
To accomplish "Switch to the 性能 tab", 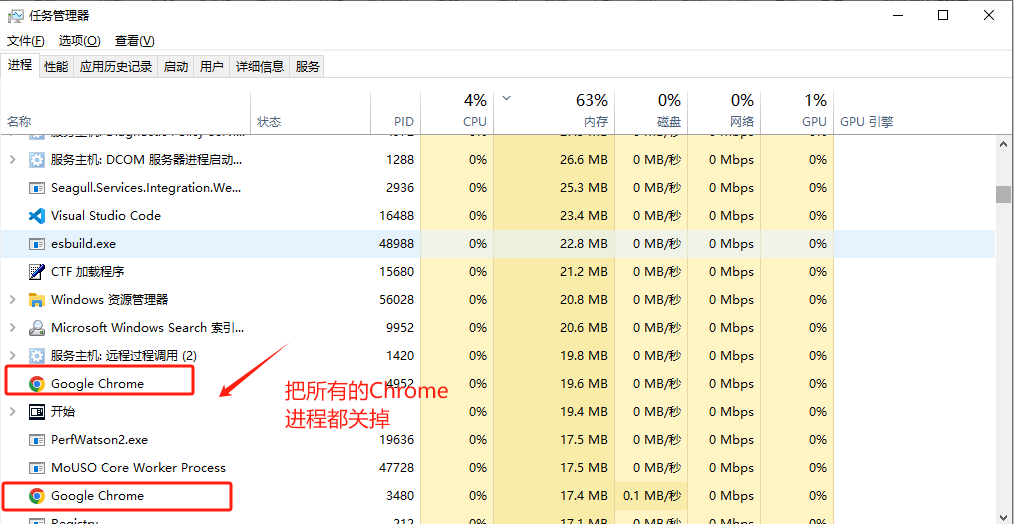I will [x=56, y=66].
